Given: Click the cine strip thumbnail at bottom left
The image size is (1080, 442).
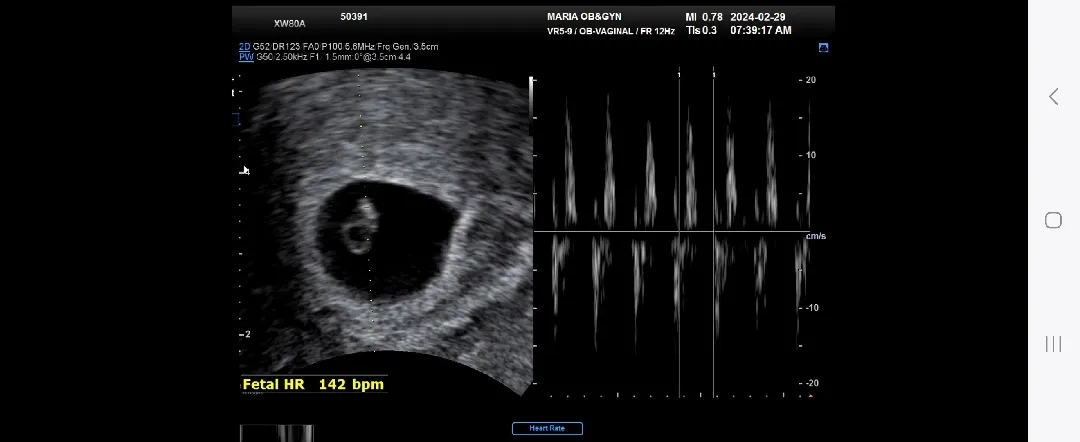Looking at the screenshot, I should [x=277, y=433].
